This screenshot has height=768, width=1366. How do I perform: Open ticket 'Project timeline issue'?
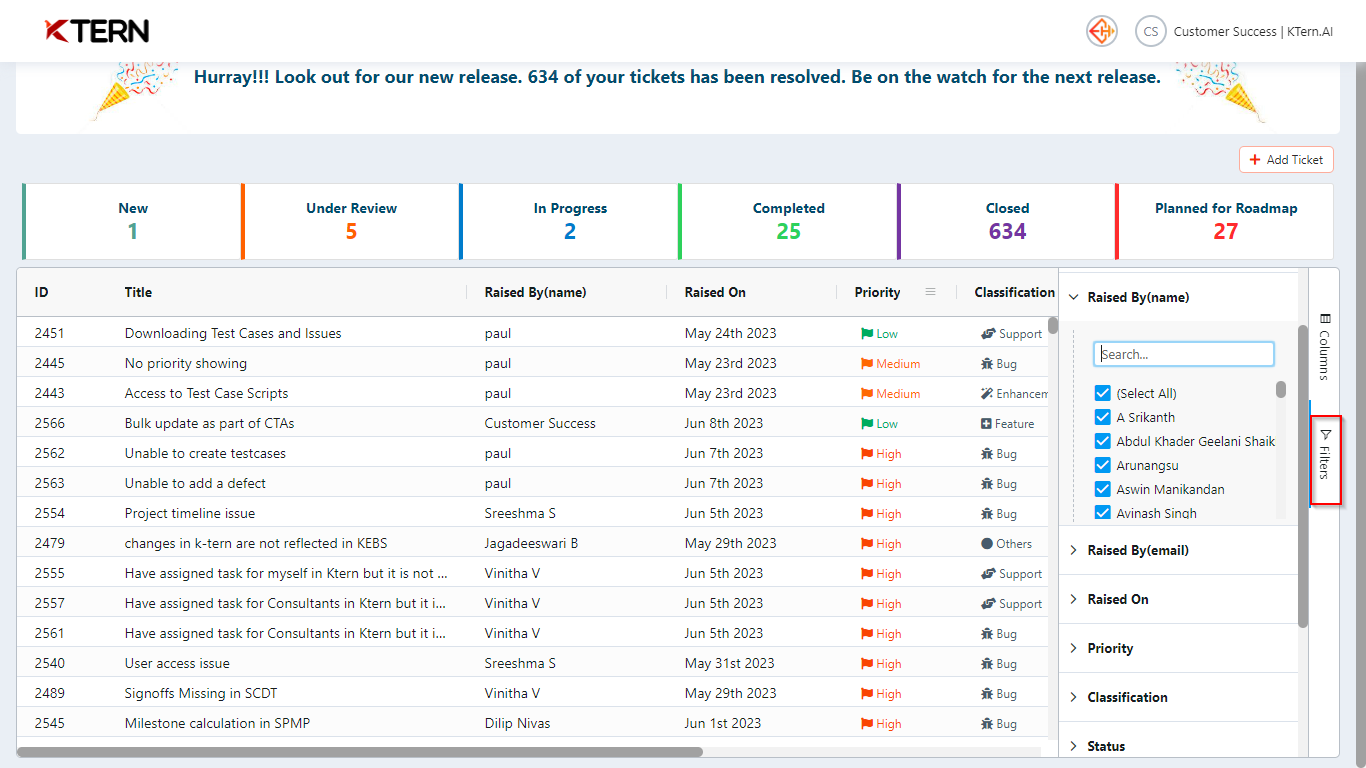coord(190,513)
